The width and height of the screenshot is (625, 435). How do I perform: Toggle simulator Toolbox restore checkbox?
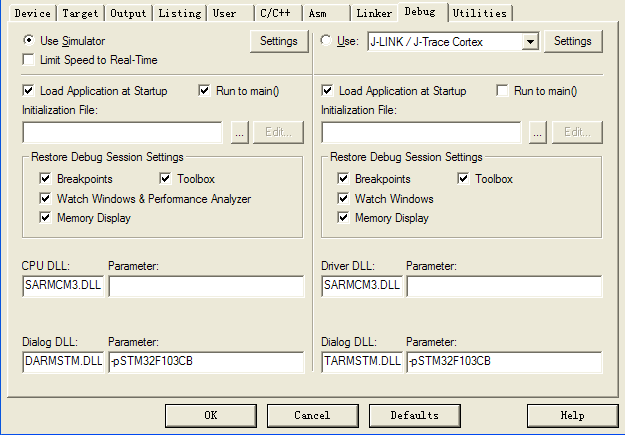click(165, 178)
